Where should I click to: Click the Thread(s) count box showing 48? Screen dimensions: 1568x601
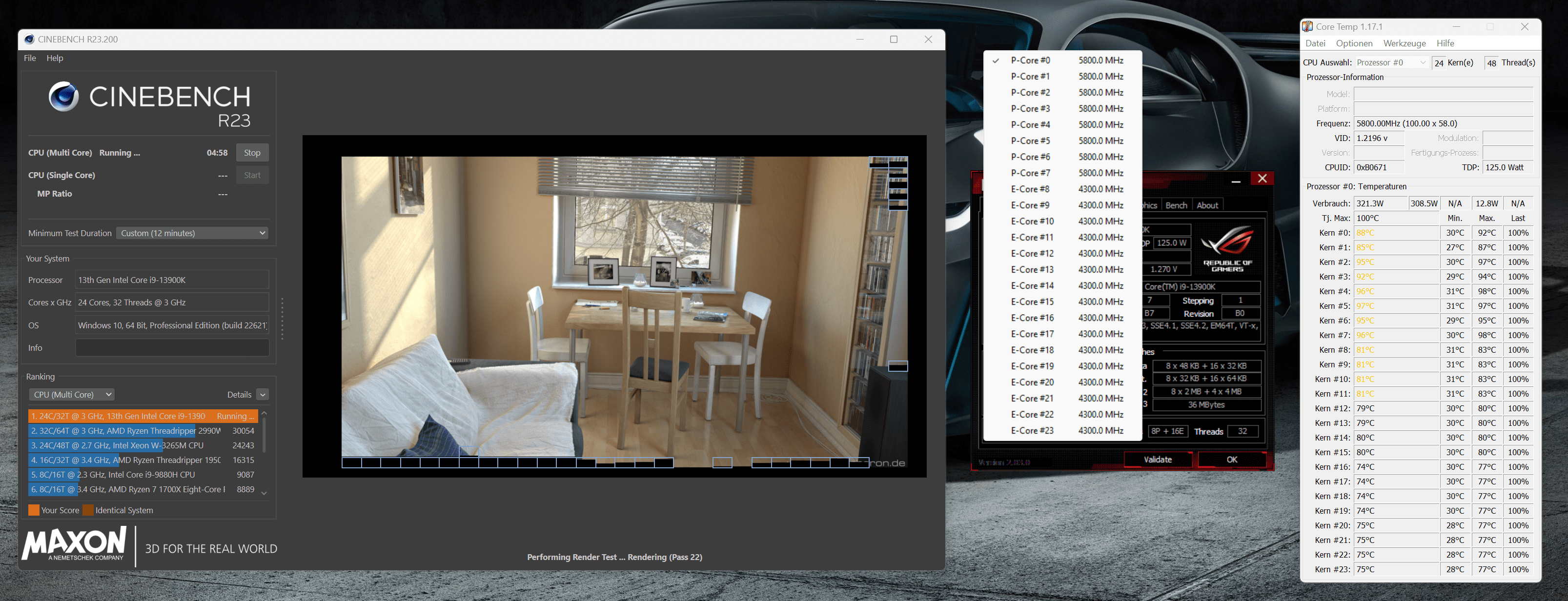[x=1491, y=63]
